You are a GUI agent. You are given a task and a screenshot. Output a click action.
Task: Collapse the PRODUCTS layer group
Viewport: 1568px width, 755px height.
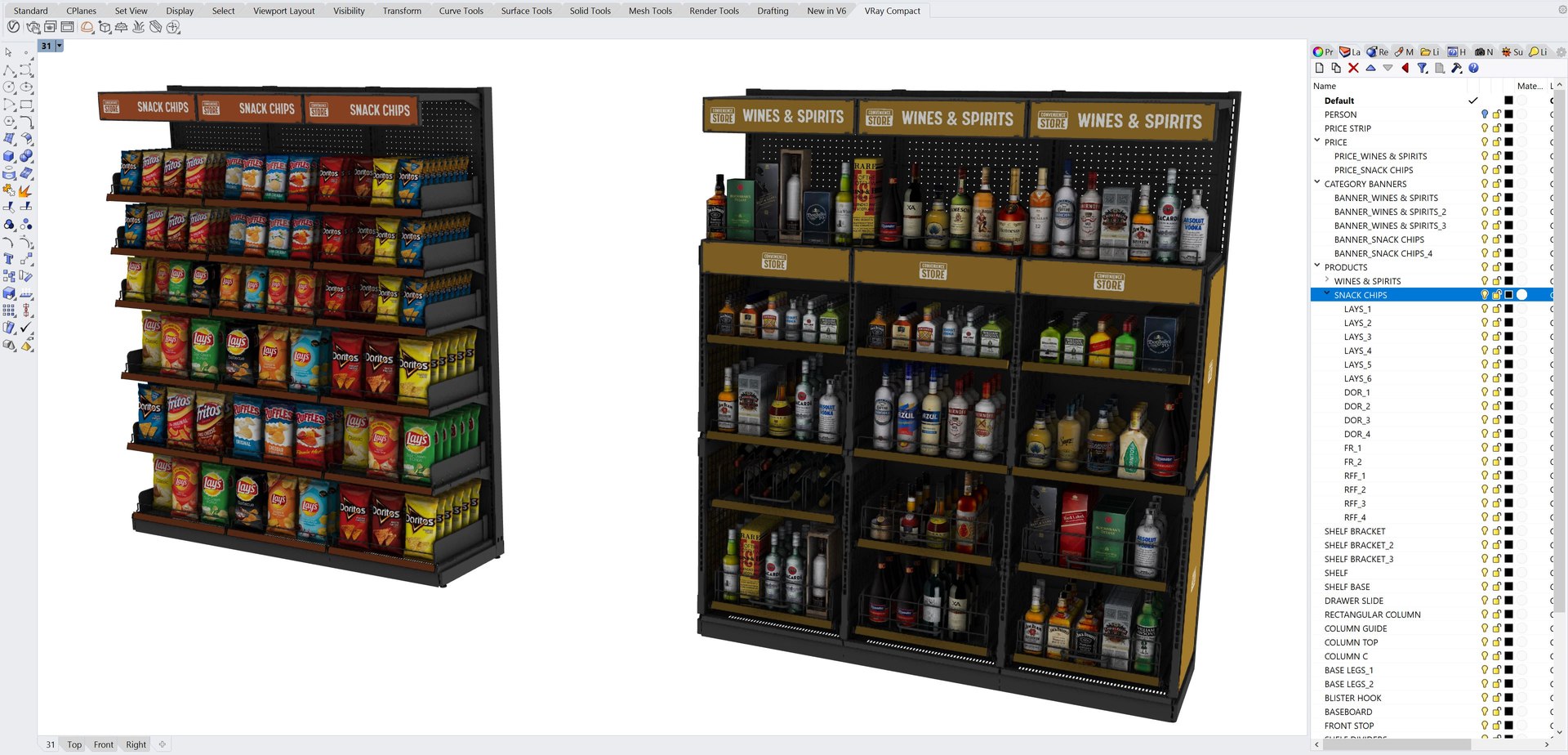1316,266
